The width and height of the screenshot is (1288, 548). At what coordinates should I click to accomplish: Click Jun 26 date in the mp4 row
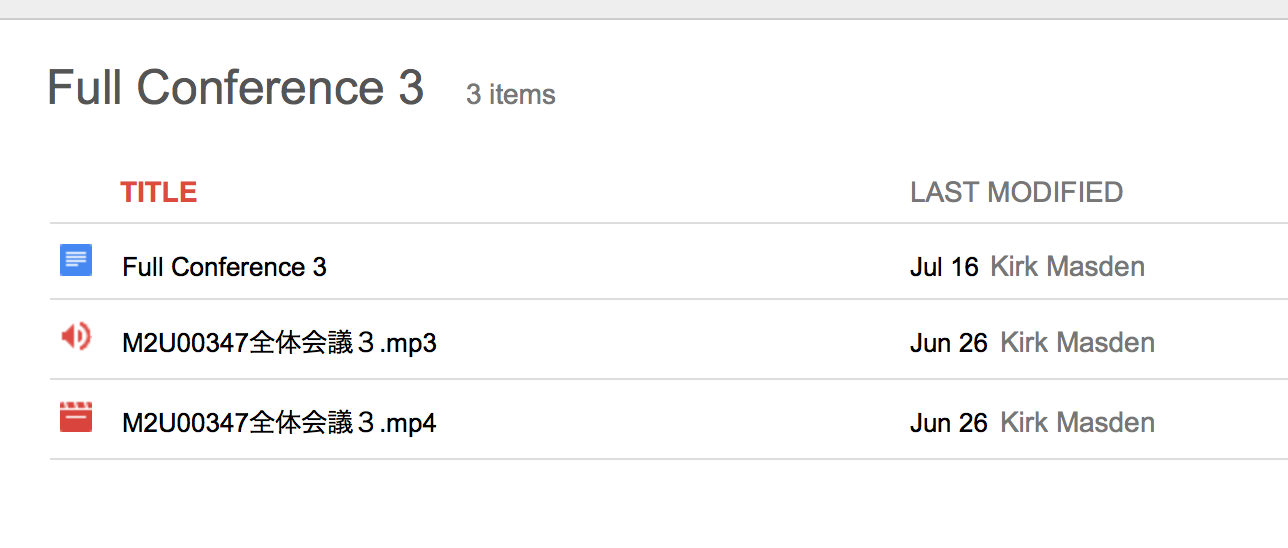(948, 423)
